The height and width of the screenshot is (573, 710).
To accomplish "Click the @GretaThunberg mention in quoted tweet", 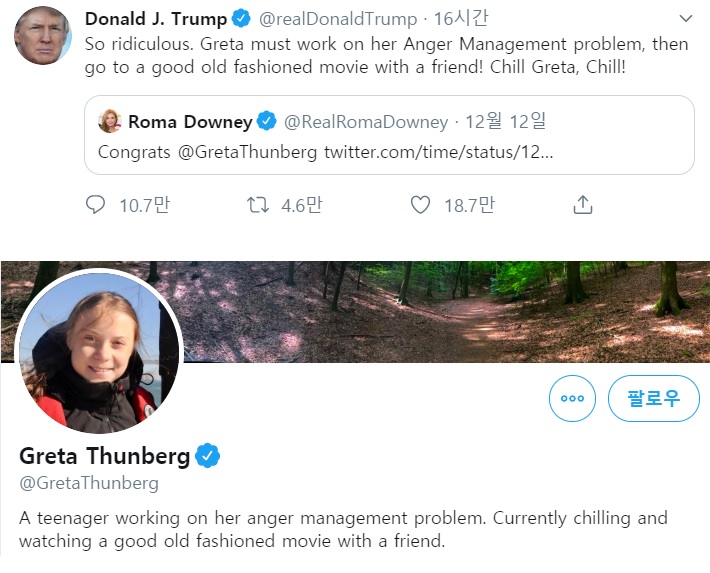I will pyautogui.click(x=248, y=152).
